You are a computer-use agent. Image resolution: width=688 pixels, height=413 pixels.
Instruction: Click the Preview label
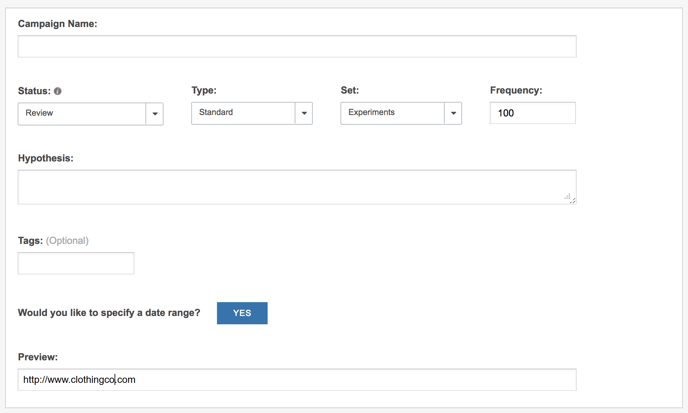pyautogui.click(x=38, y=357)
